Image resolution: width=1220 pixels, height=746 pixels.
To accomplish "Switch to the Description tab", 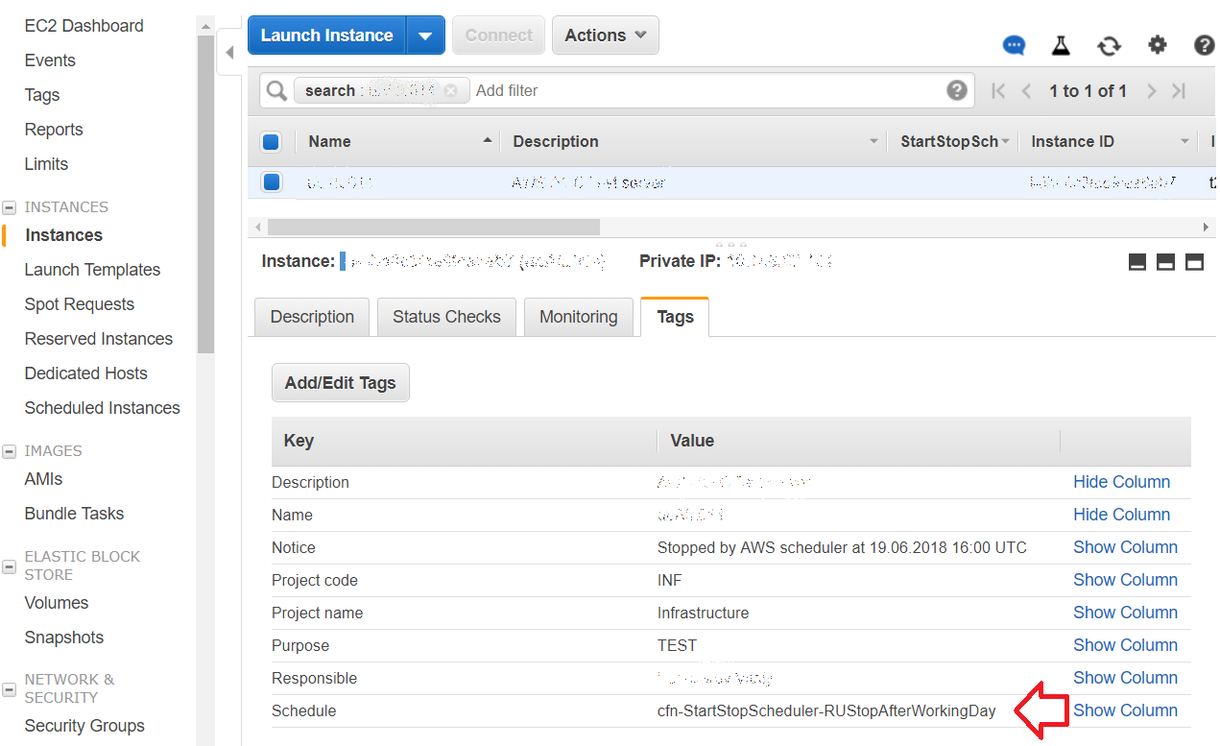I will tap(312, 317).
